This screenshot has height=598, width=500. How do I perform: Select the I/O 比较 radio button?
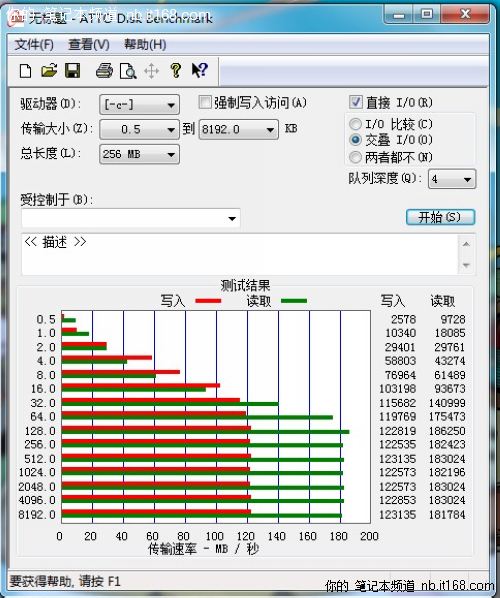(x=355, y=124)
